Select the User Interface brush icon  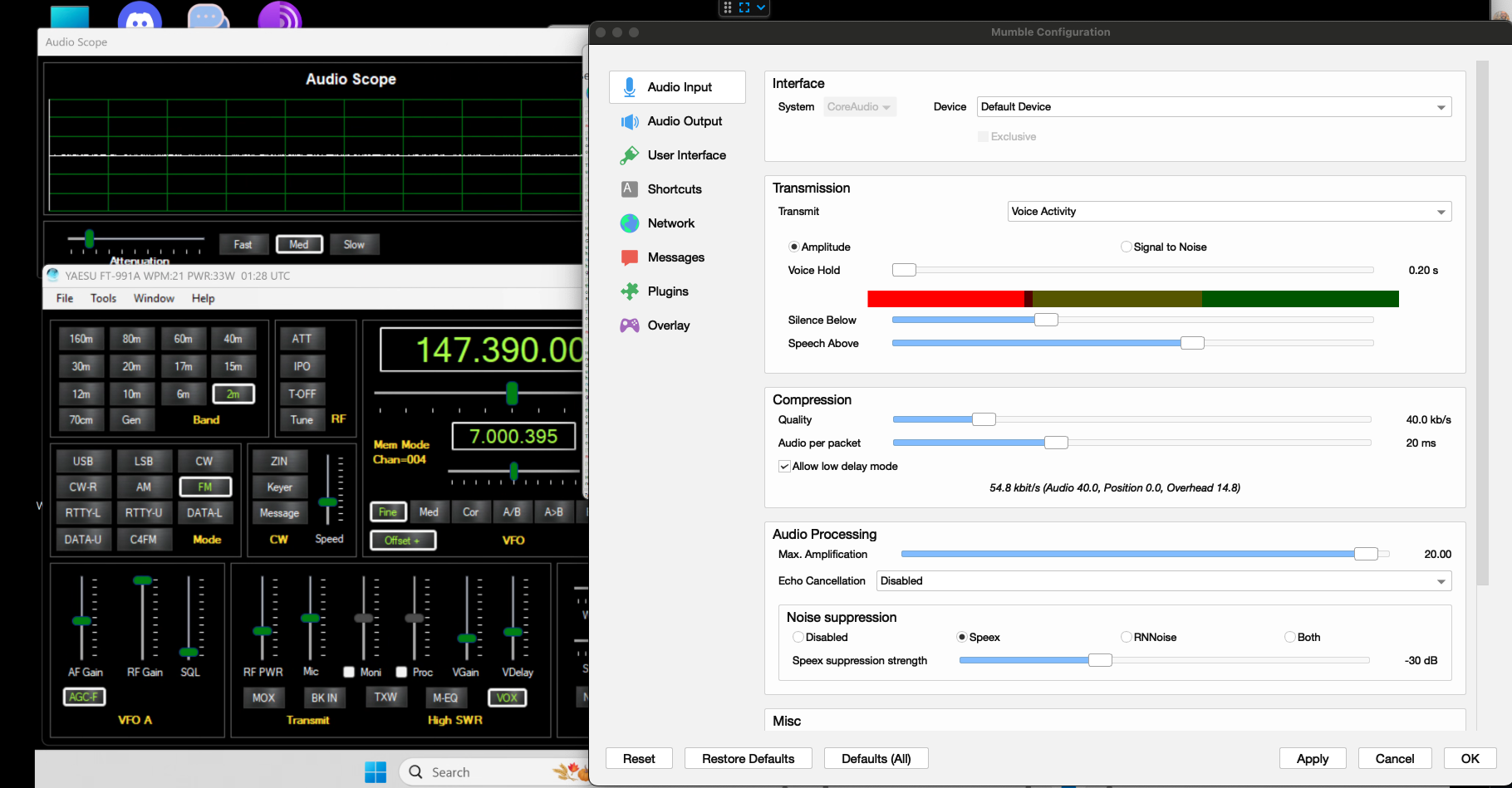click(630, 155)
